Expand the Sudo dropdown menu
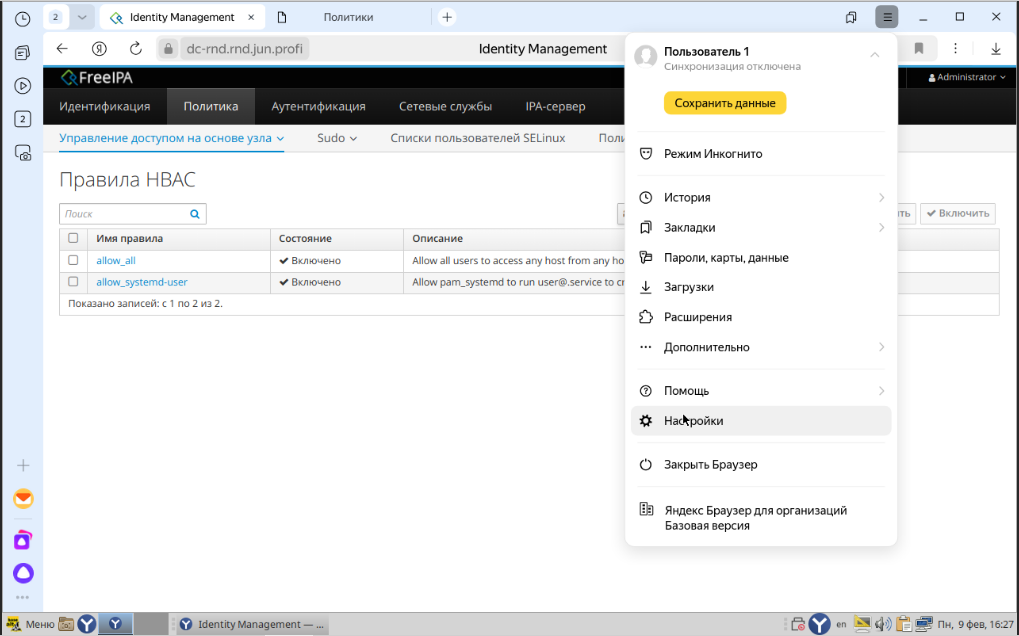The height and width of the screenshot is (636, 1019). (337, 138)
